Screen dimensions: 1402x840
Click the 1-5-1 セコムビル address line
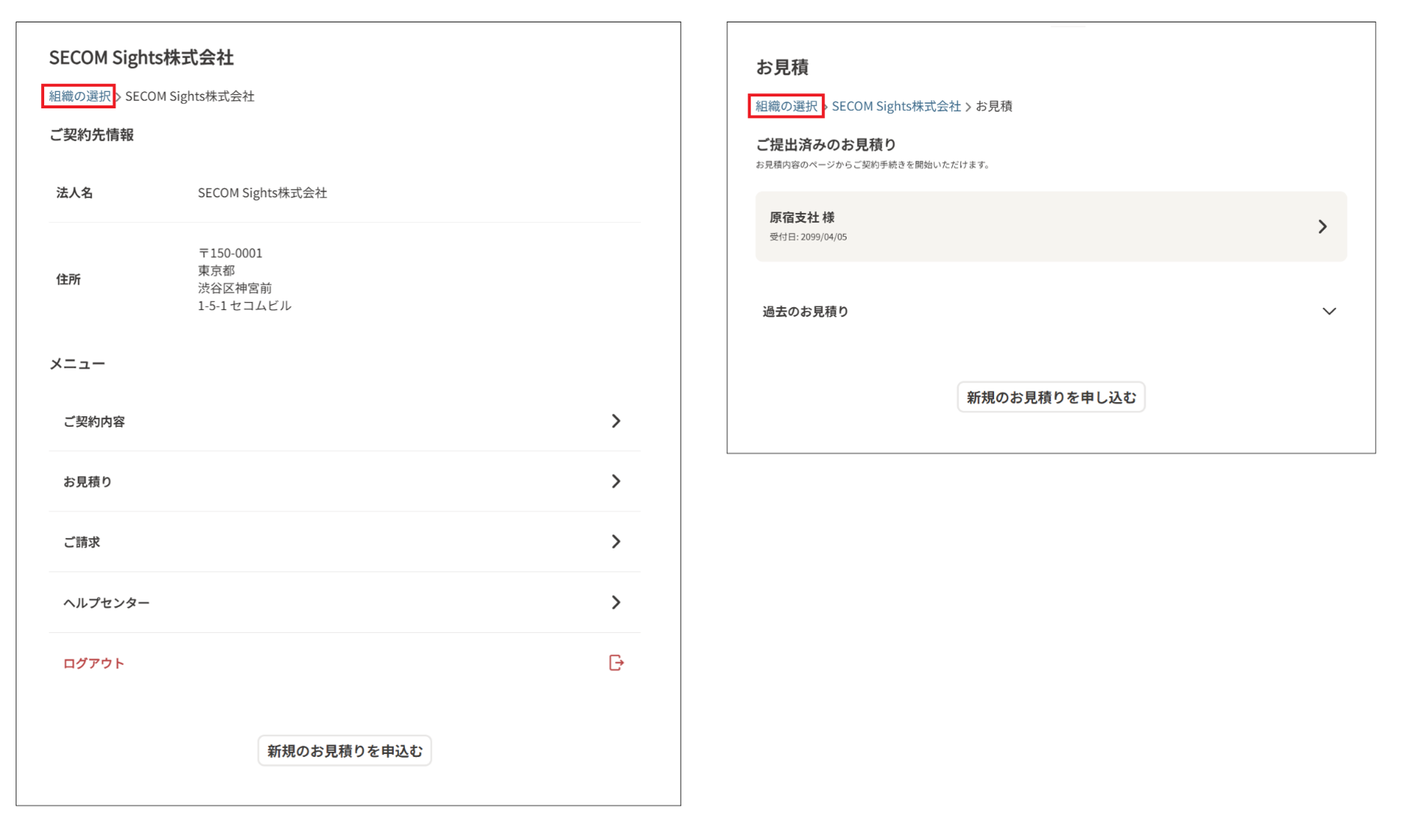pyautogui.click(x=244, y=306)
